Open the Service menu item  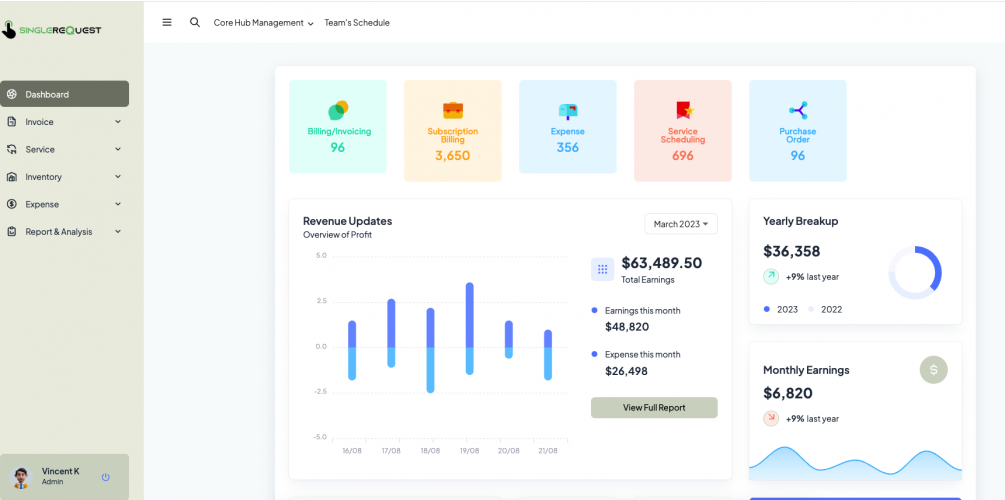click(65, 149)
